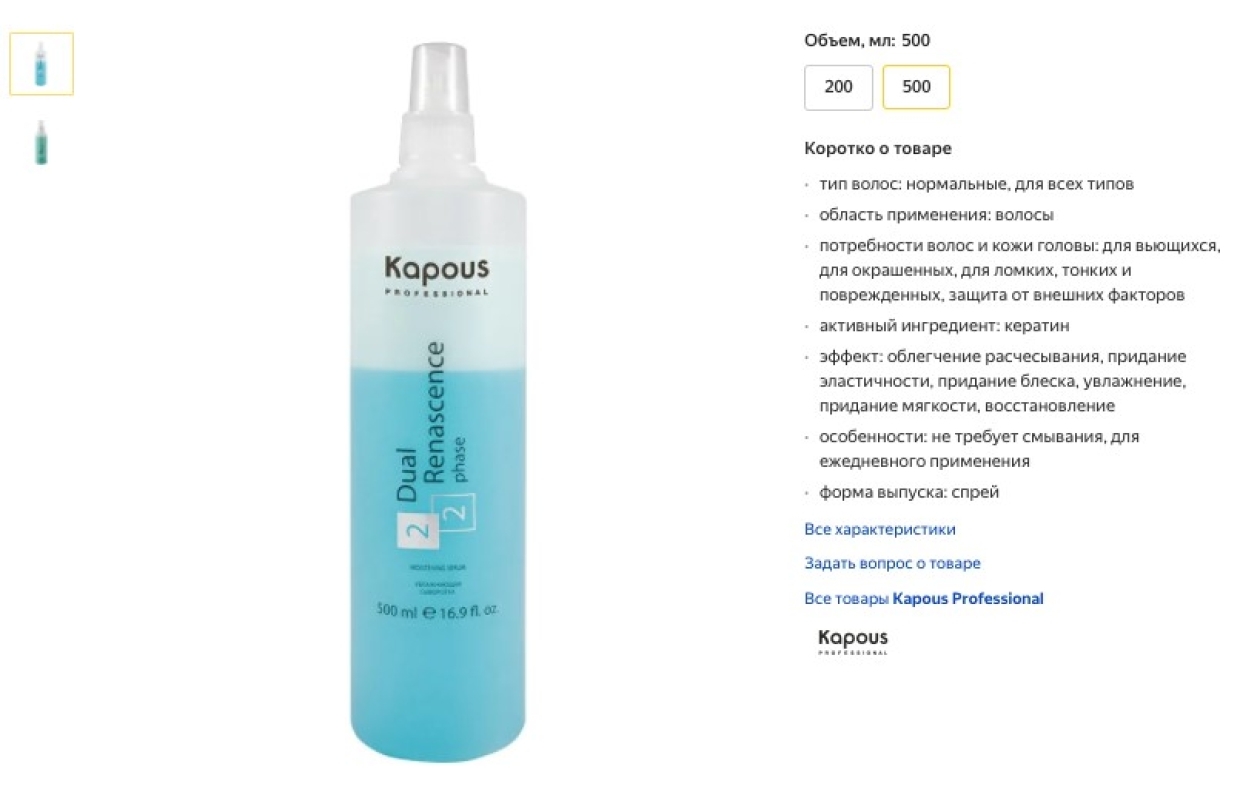Viewport: 1240px width, 792px height.
Task: Select the тип волос: нормальные line
Action: click(x=976, y=184)
